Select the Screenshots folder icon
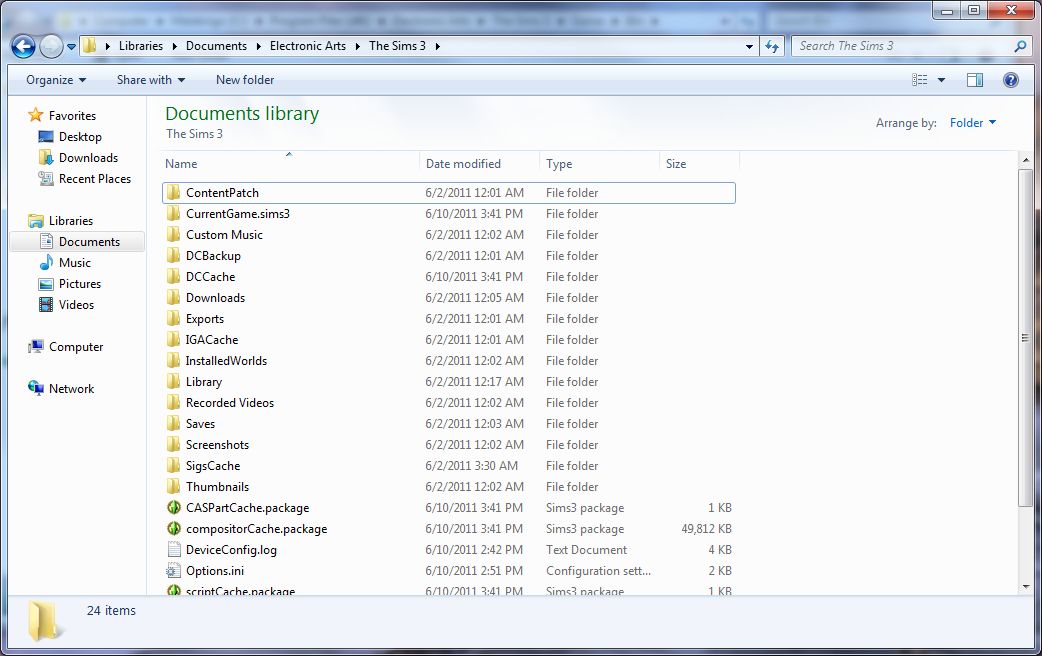 coord(173,445)
